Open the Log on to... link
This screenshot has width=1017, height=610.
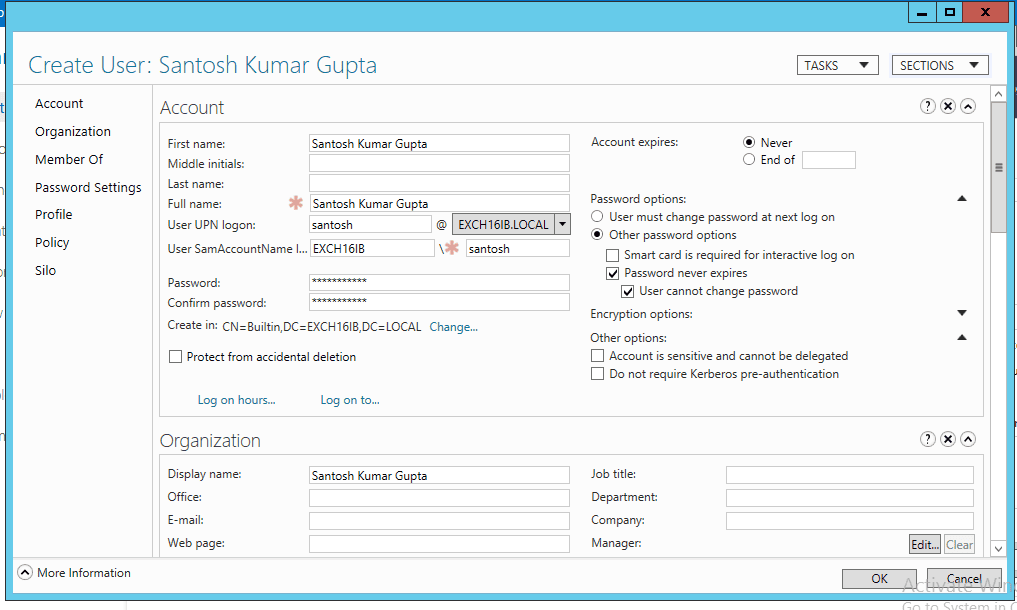[x=350, y=400]
